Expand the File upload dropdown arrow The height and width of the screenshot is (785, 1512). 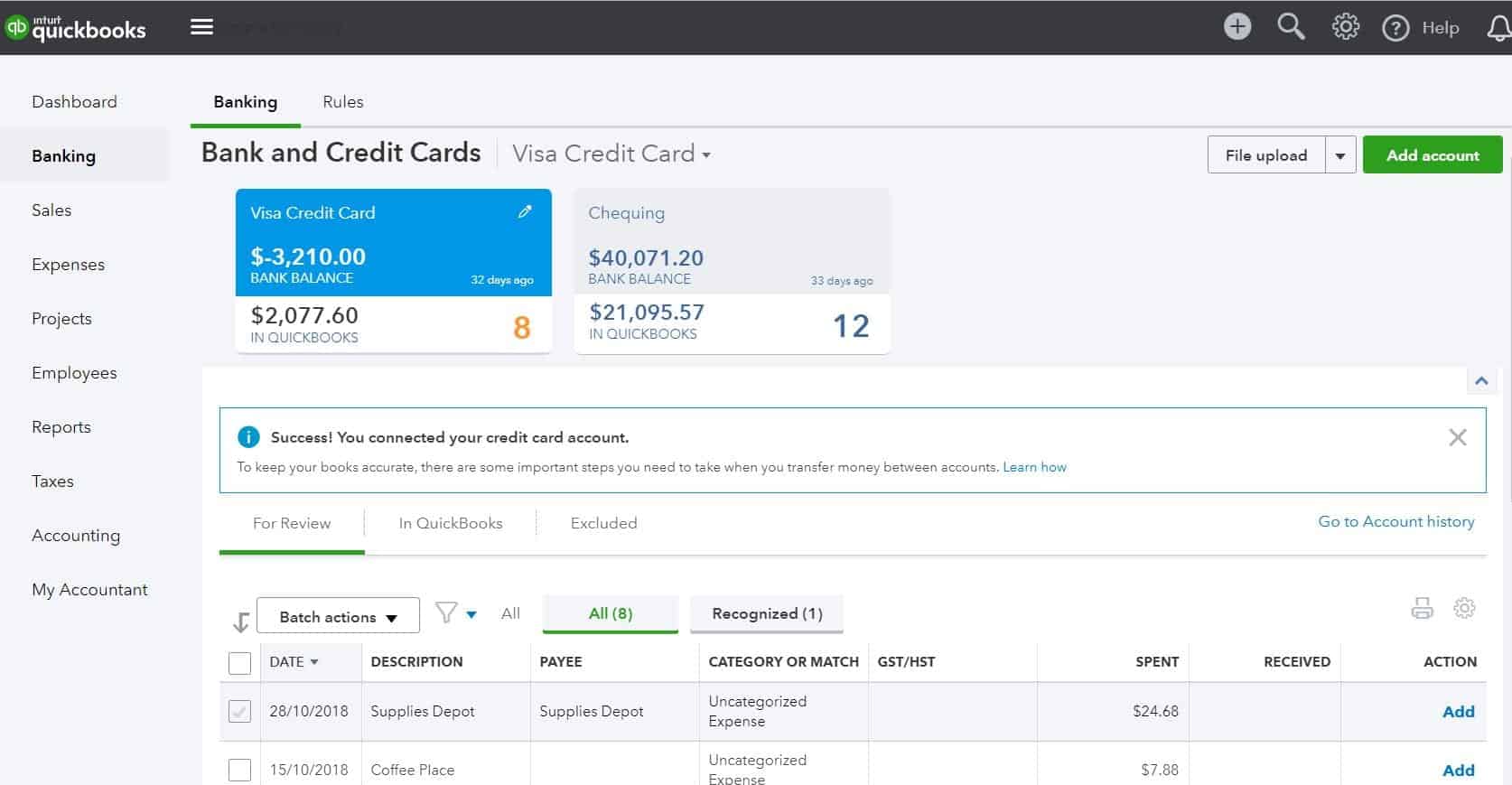1340,155
